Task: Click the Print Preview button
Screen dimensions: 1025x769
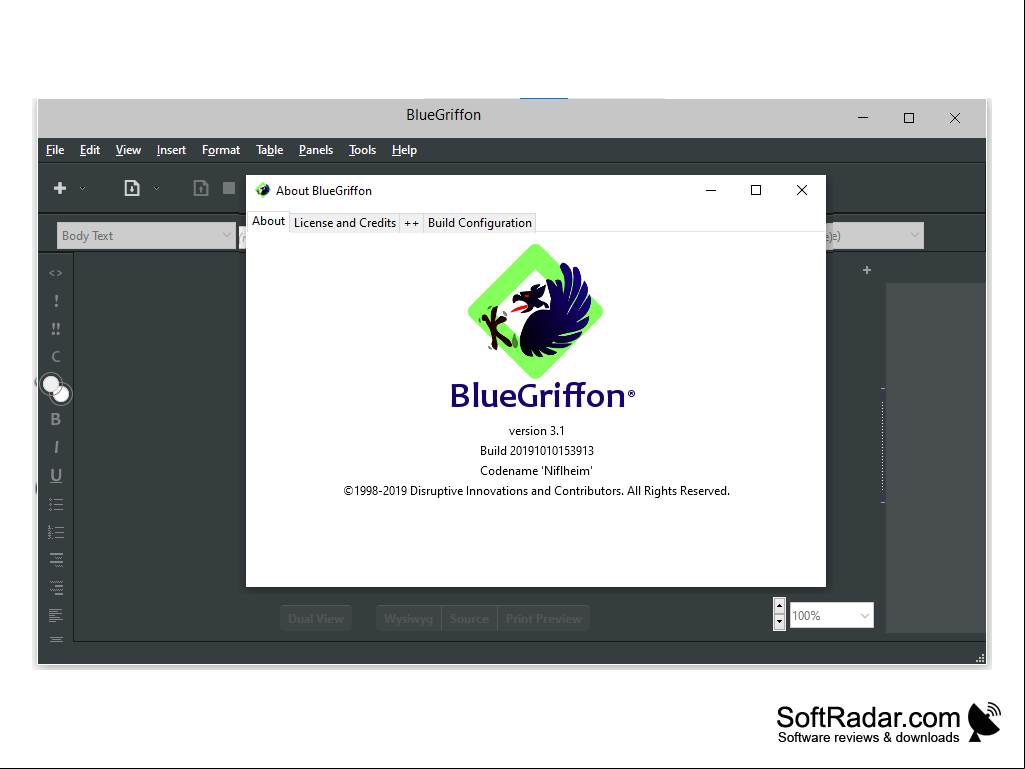Action: pos(543,619)
